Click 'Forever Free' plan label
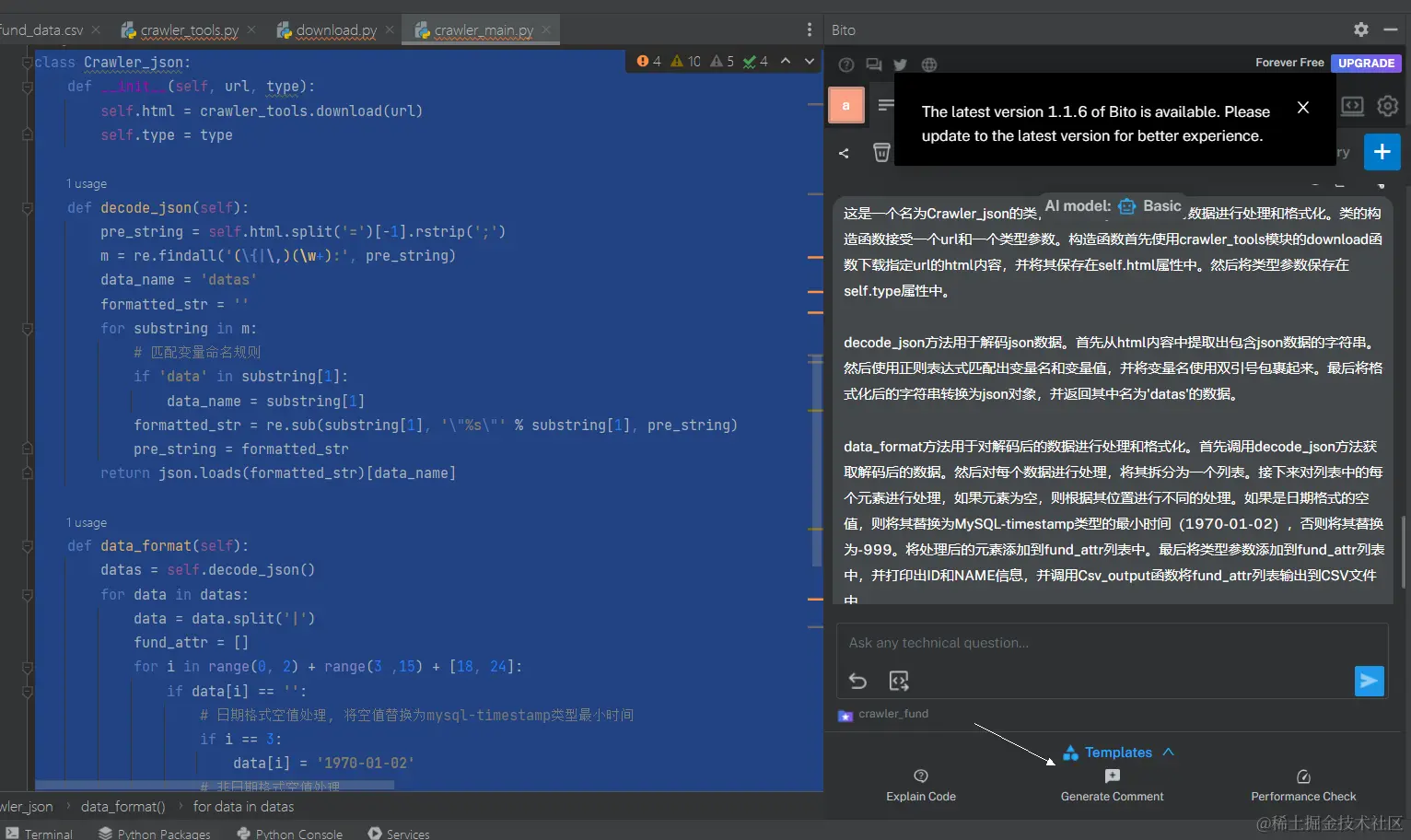Image resolution: width=1411 pixels, height=840 pixels. [1289, 63]
